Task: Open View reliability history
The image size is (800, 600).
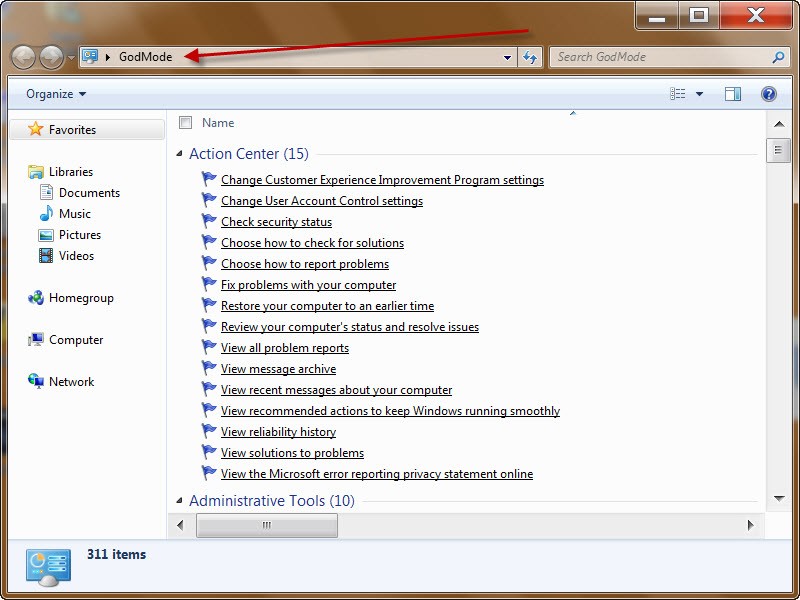Action: click(278, 432)
